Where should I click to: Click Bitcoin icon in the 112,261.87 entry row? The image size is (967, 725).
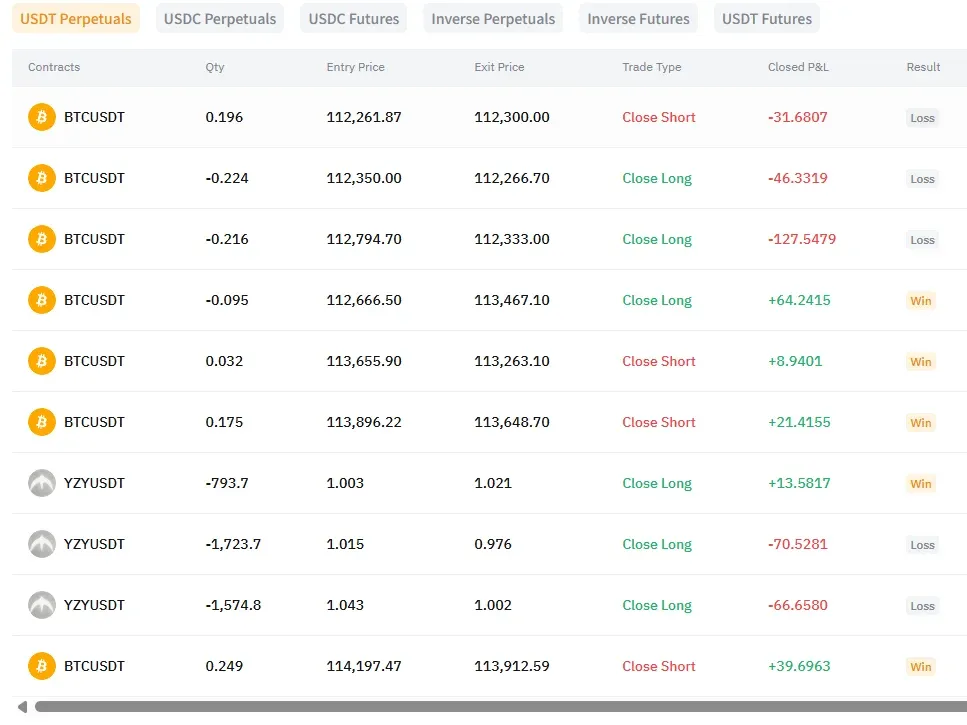(x=42, y=117)
